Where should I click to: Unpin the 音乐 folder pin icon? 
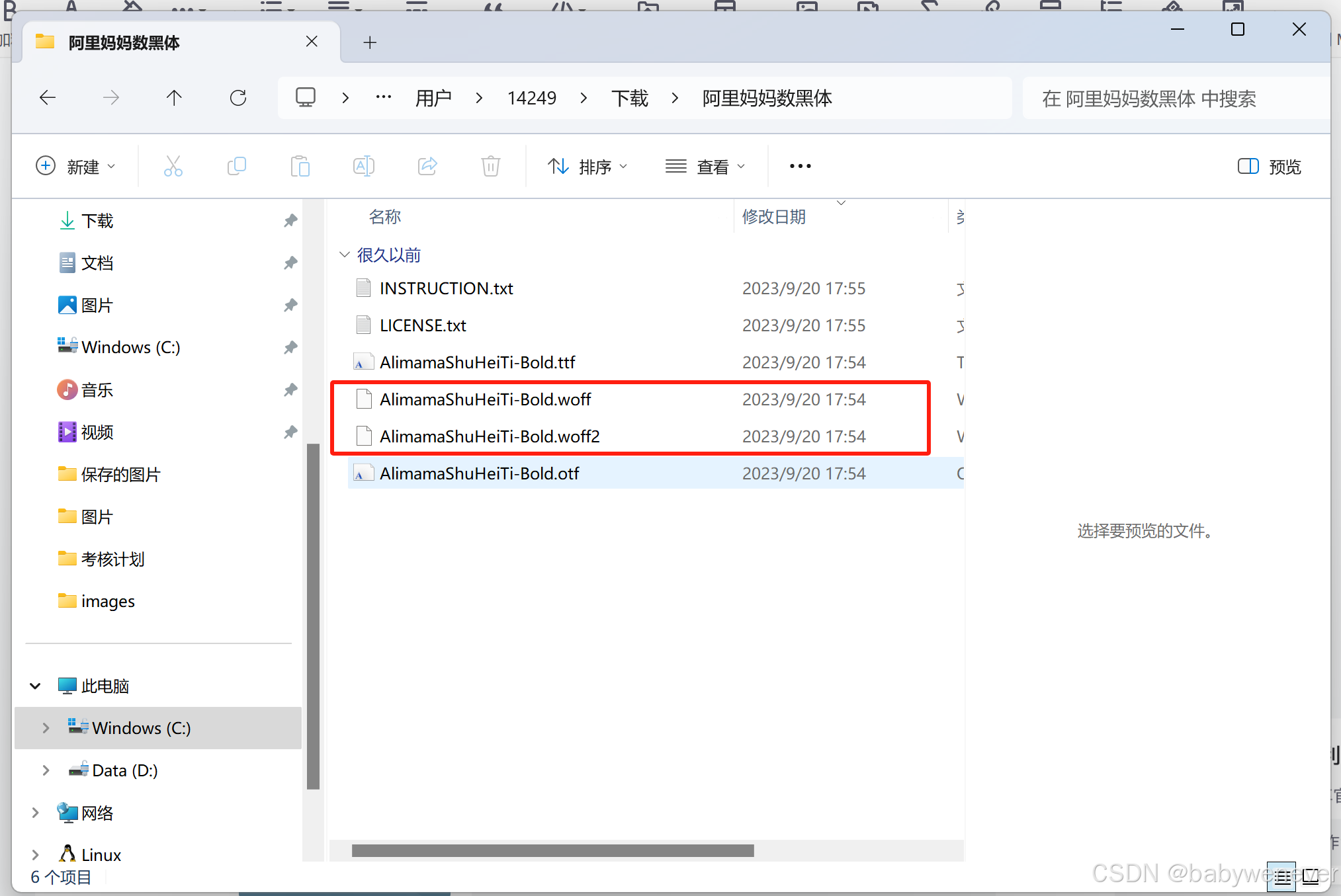290,390
